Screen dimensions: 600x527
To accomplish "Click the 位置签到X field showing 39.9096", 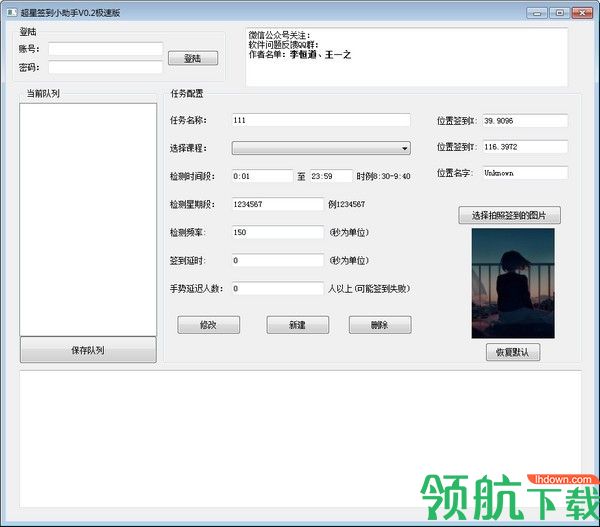I will click(x=525, y=121).
